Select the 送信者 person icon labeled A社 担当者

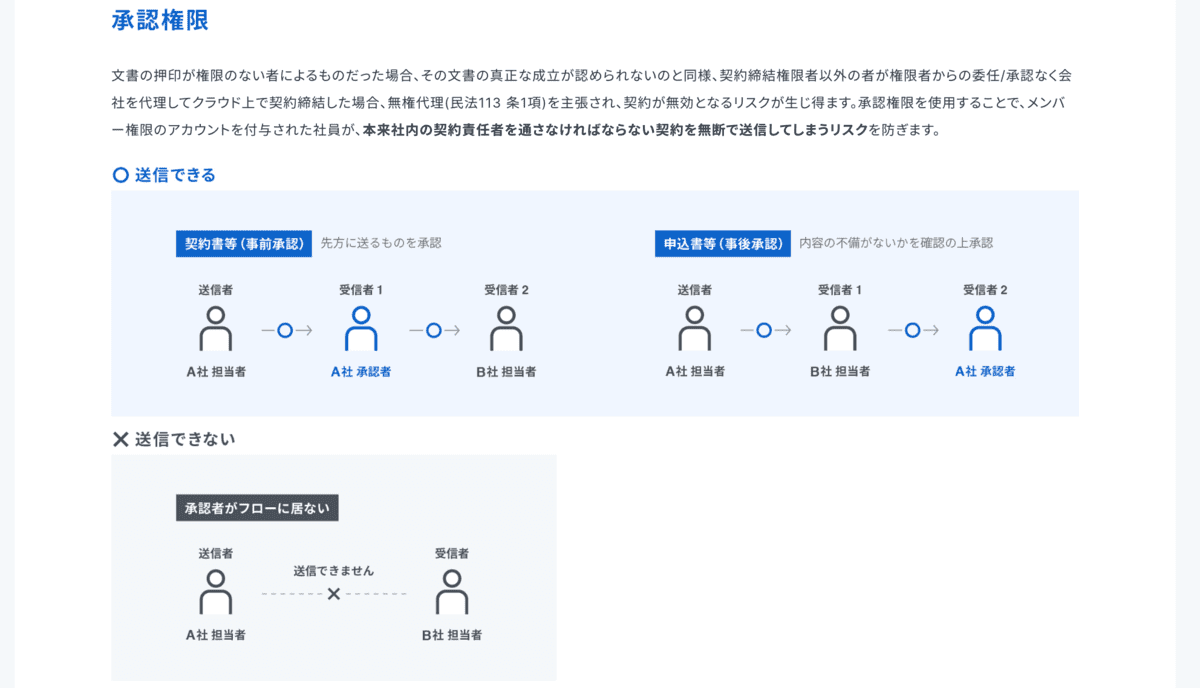pos(216,330)
